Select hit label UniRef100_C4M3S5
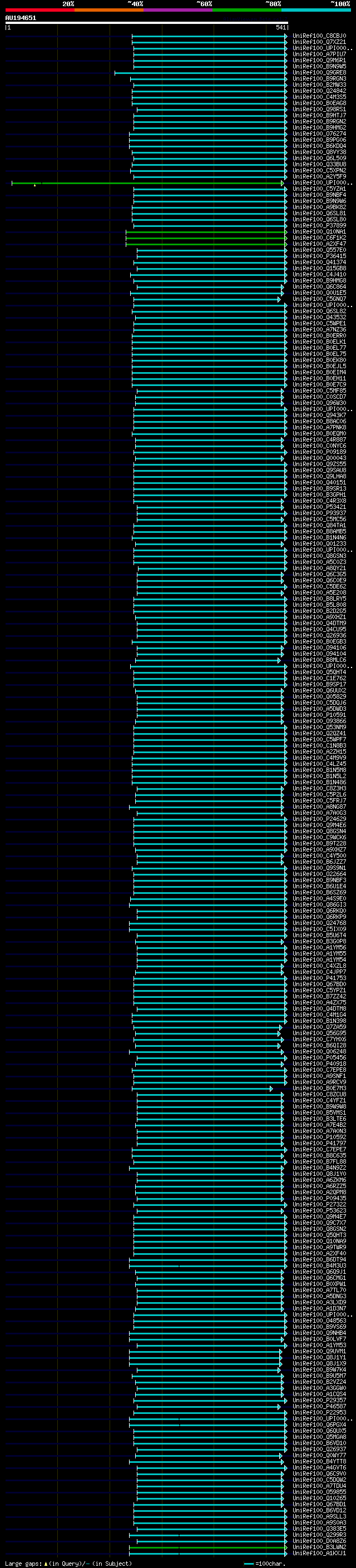The height and width of the screenshot is (1568, 356). click(x=319, y=97)
